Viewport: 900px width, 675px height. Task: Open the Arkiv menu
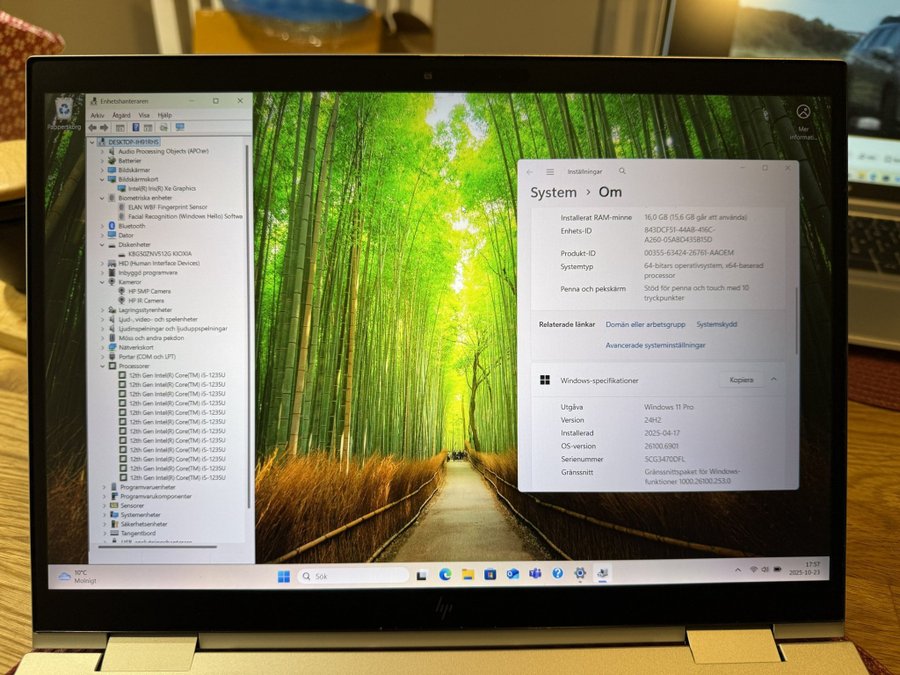97,115
